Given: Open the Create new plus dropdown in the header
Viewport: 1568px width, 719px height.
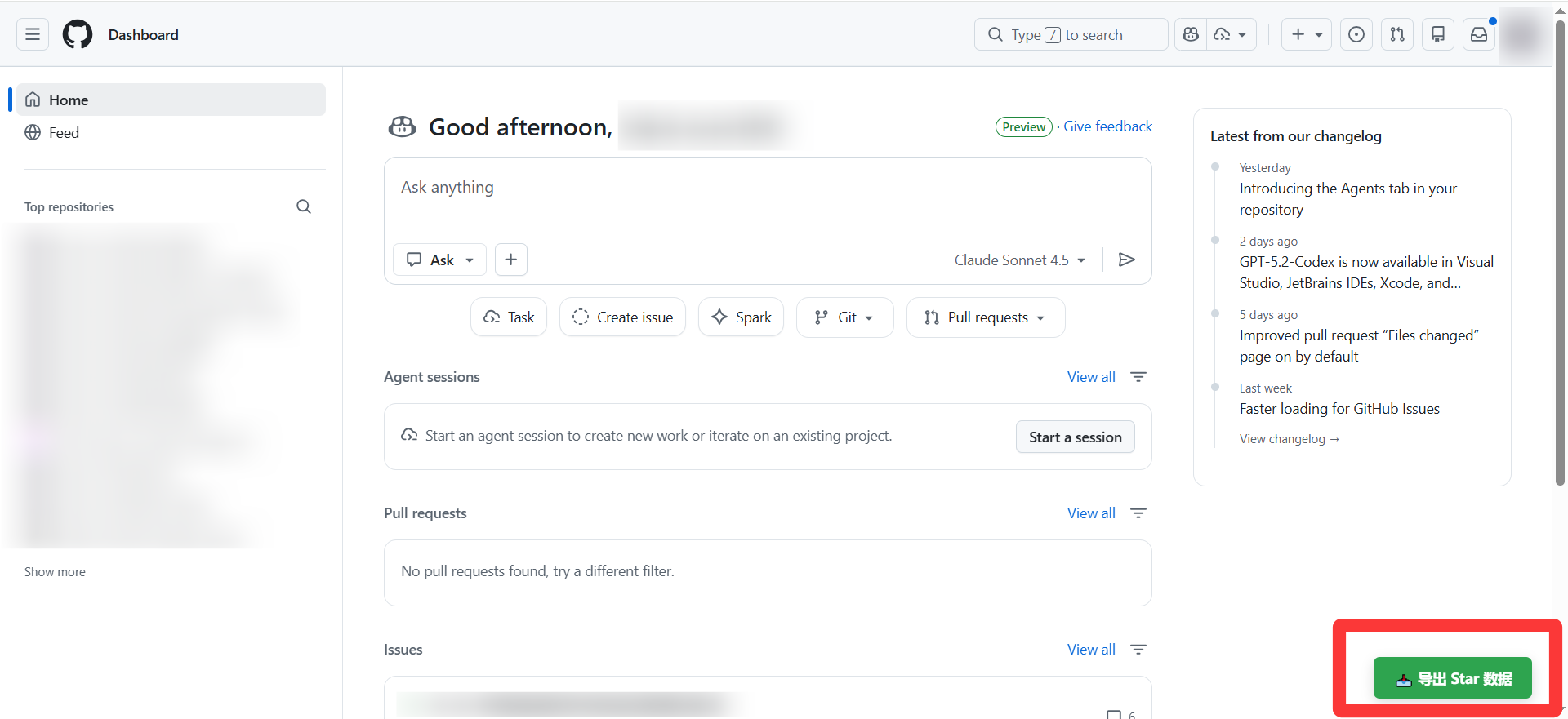Looking at the screenshot, I should tap(1307, 34).
